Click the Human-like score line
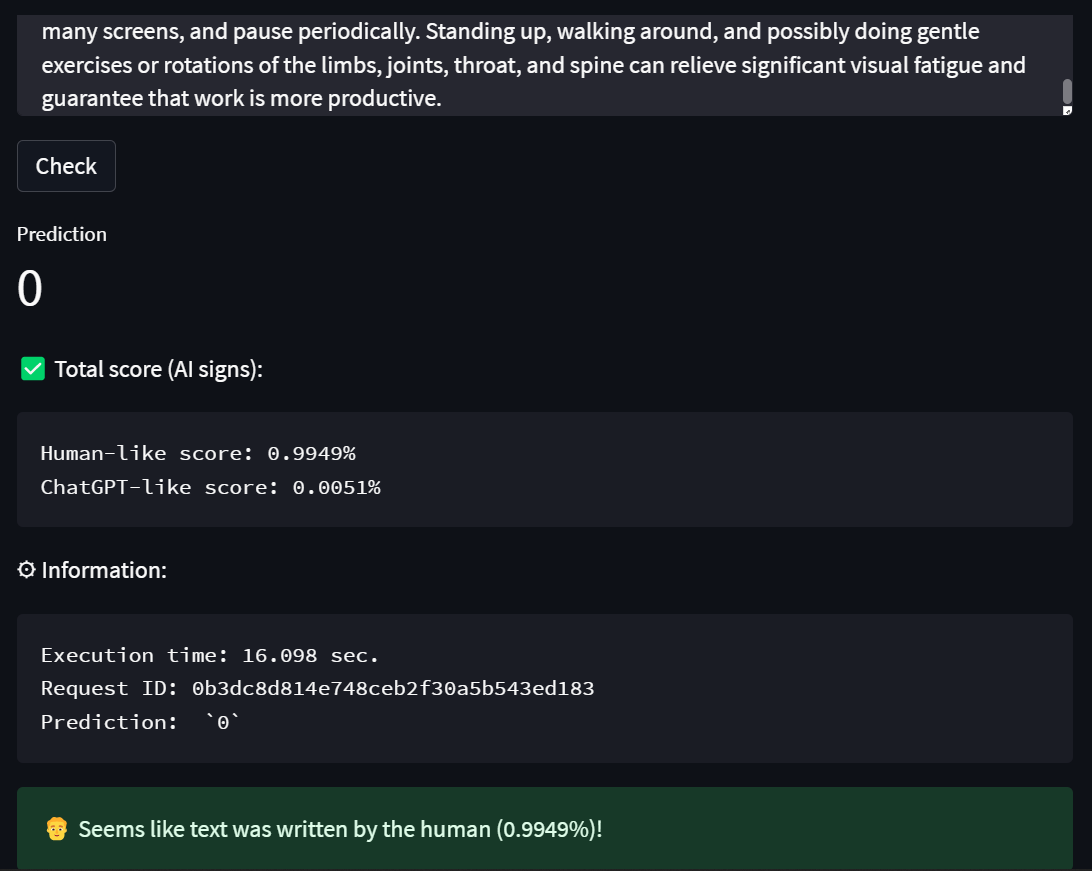Image resolution: width=1092 pixels, height=871 pixels. 198,453
